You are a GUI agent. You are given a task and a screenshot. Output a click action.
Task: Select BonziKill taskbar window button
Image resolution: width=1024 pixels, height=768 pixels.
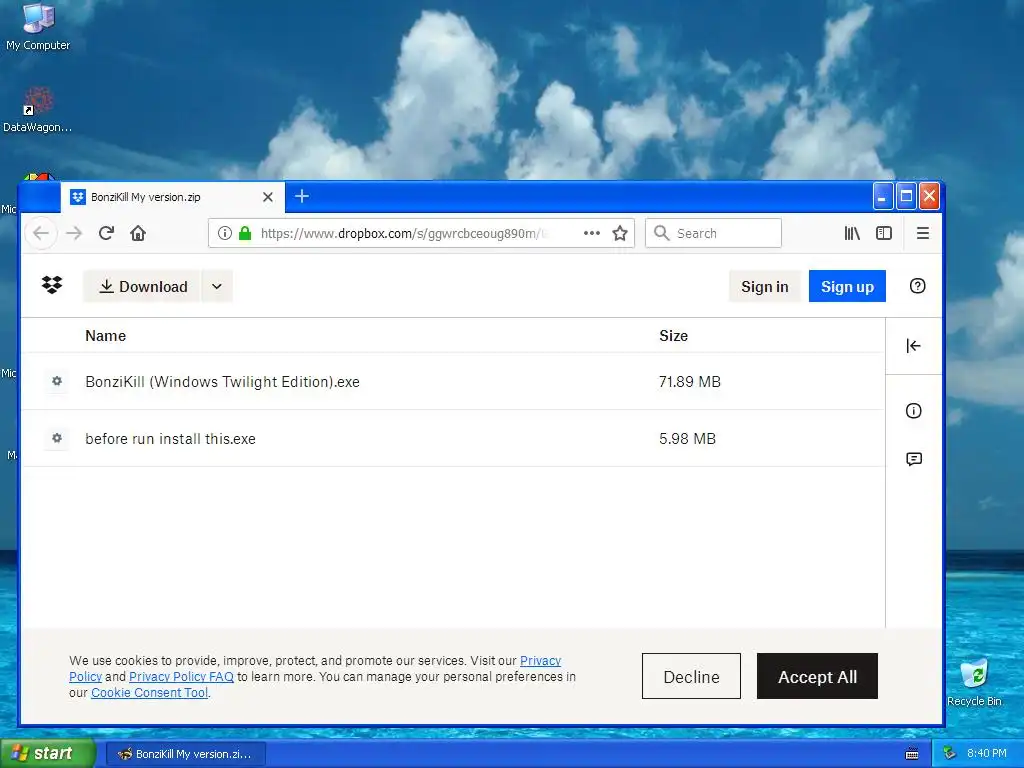[186, 754]
